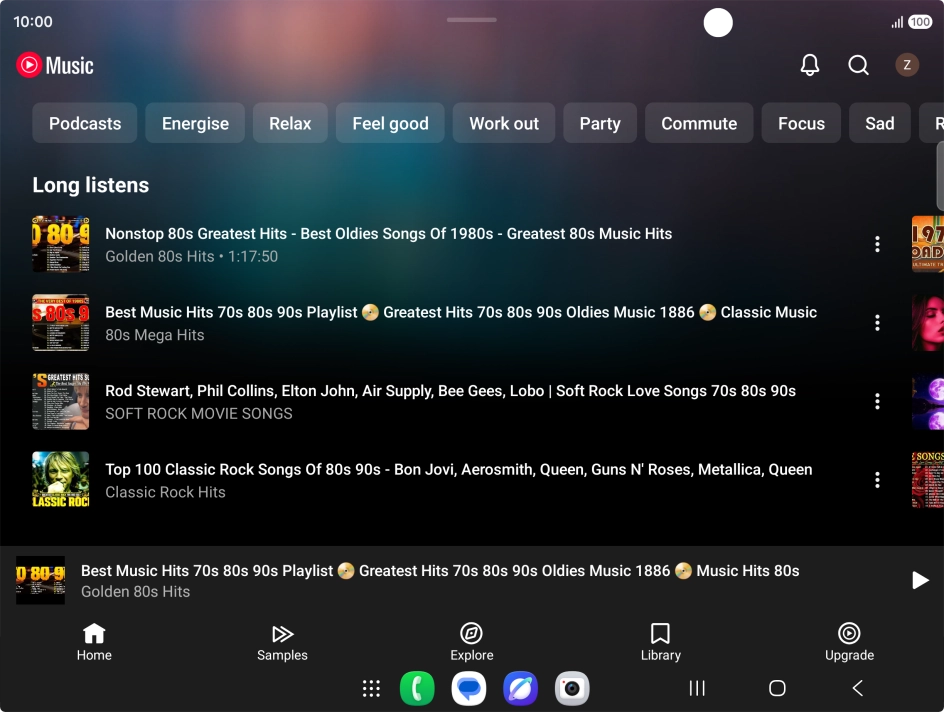Viewport: 944px width, 712px height.
Task: Open the mini player album thumbnail
Action: (40, 580)
